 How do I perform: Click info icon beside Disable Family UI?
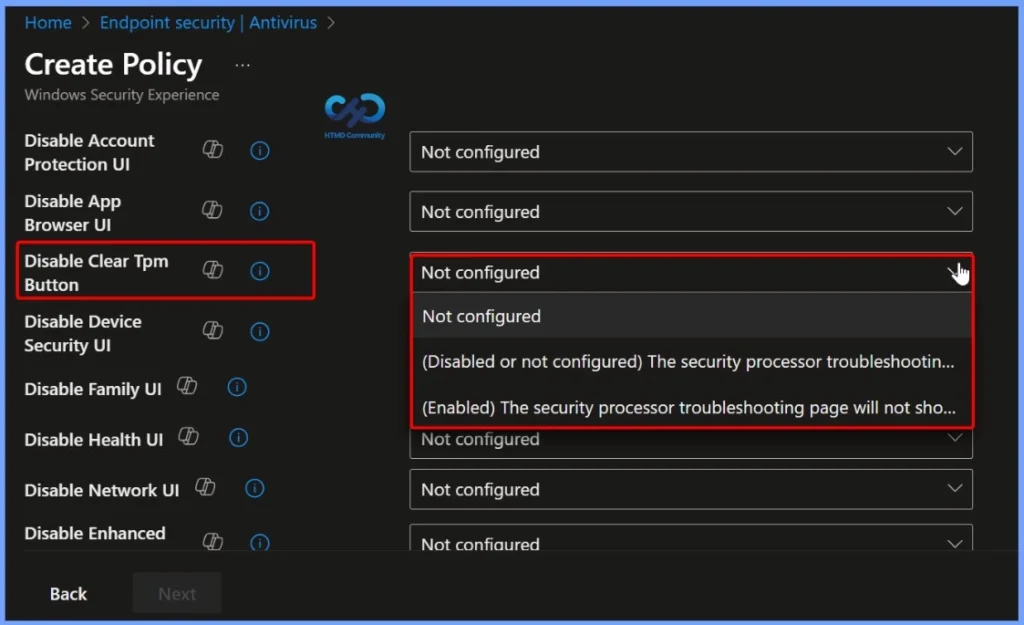(237, 387)
